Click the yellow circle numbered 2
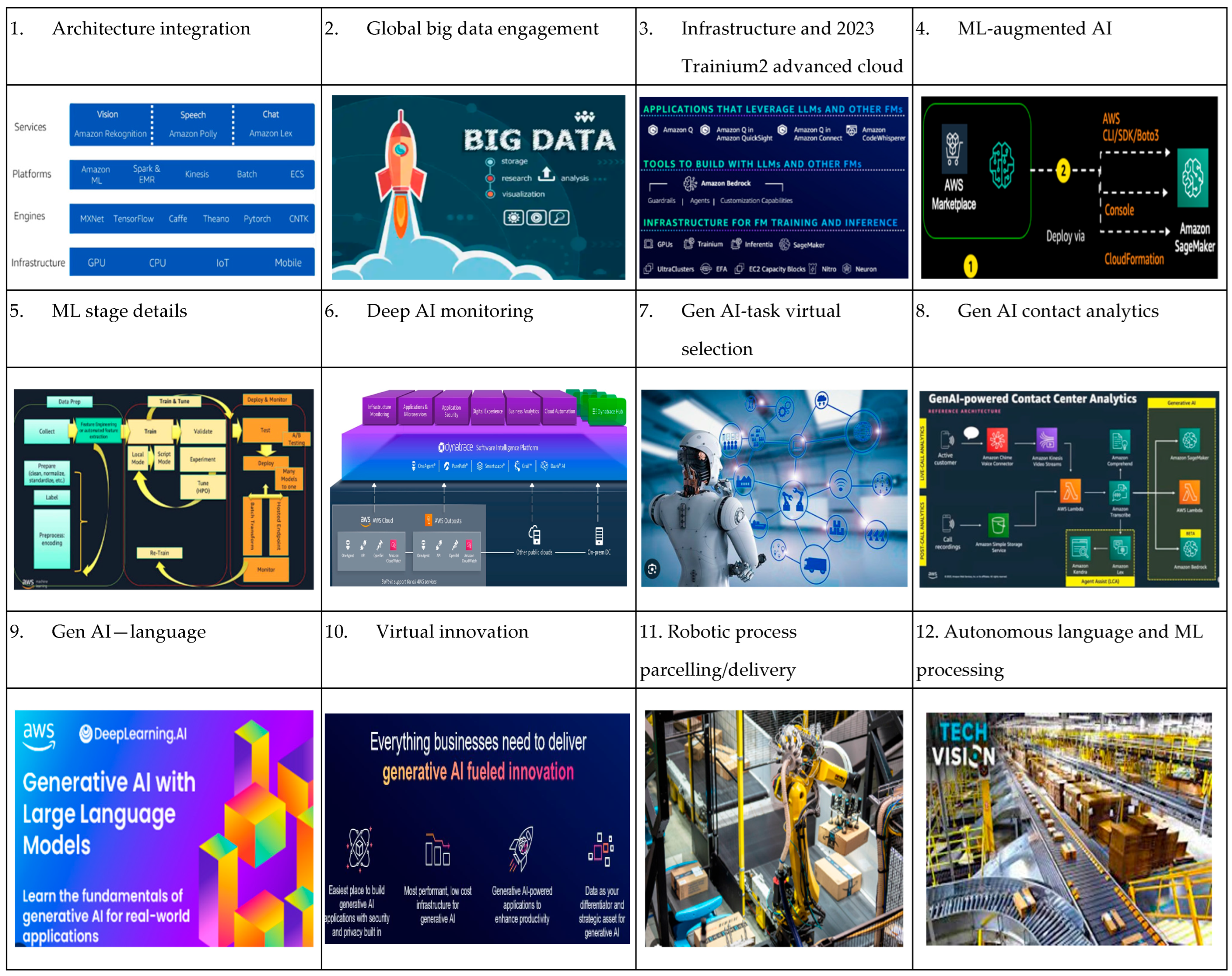The width and height of the screenshot is (1232, 976). pyautogui.click(x=1063, y=170)
